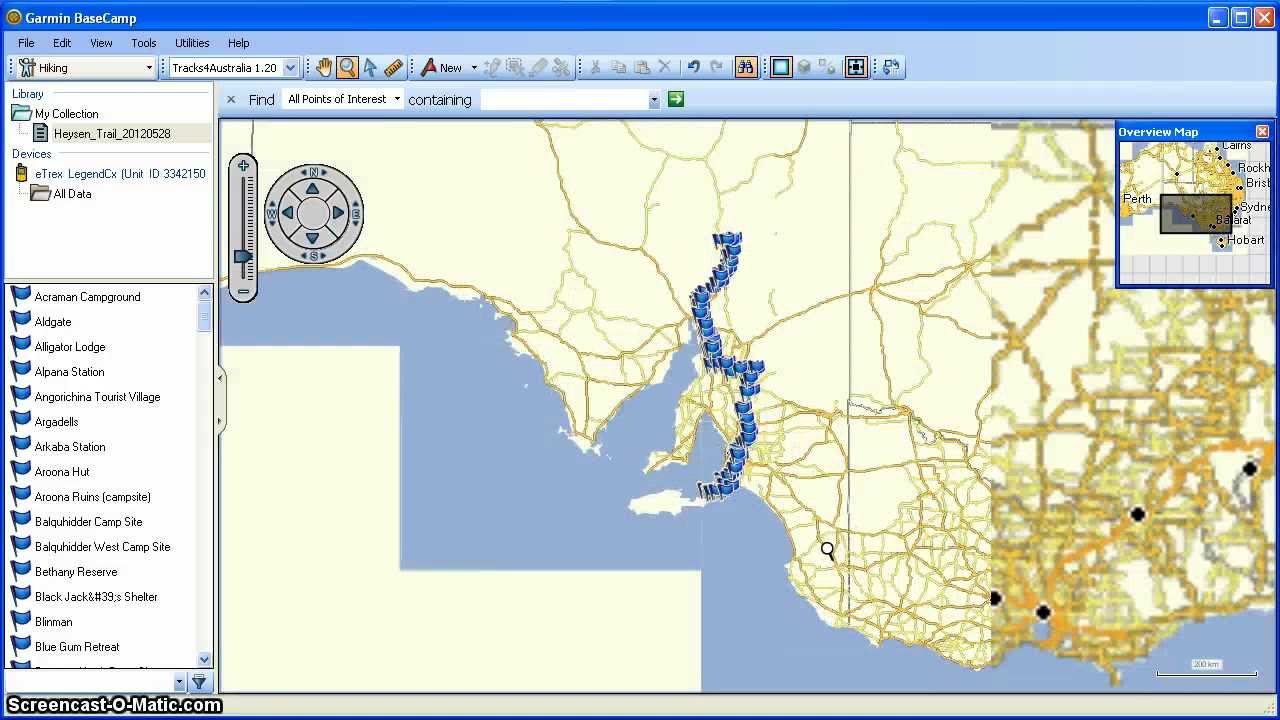Click the Paste icon

click(642, 68)
